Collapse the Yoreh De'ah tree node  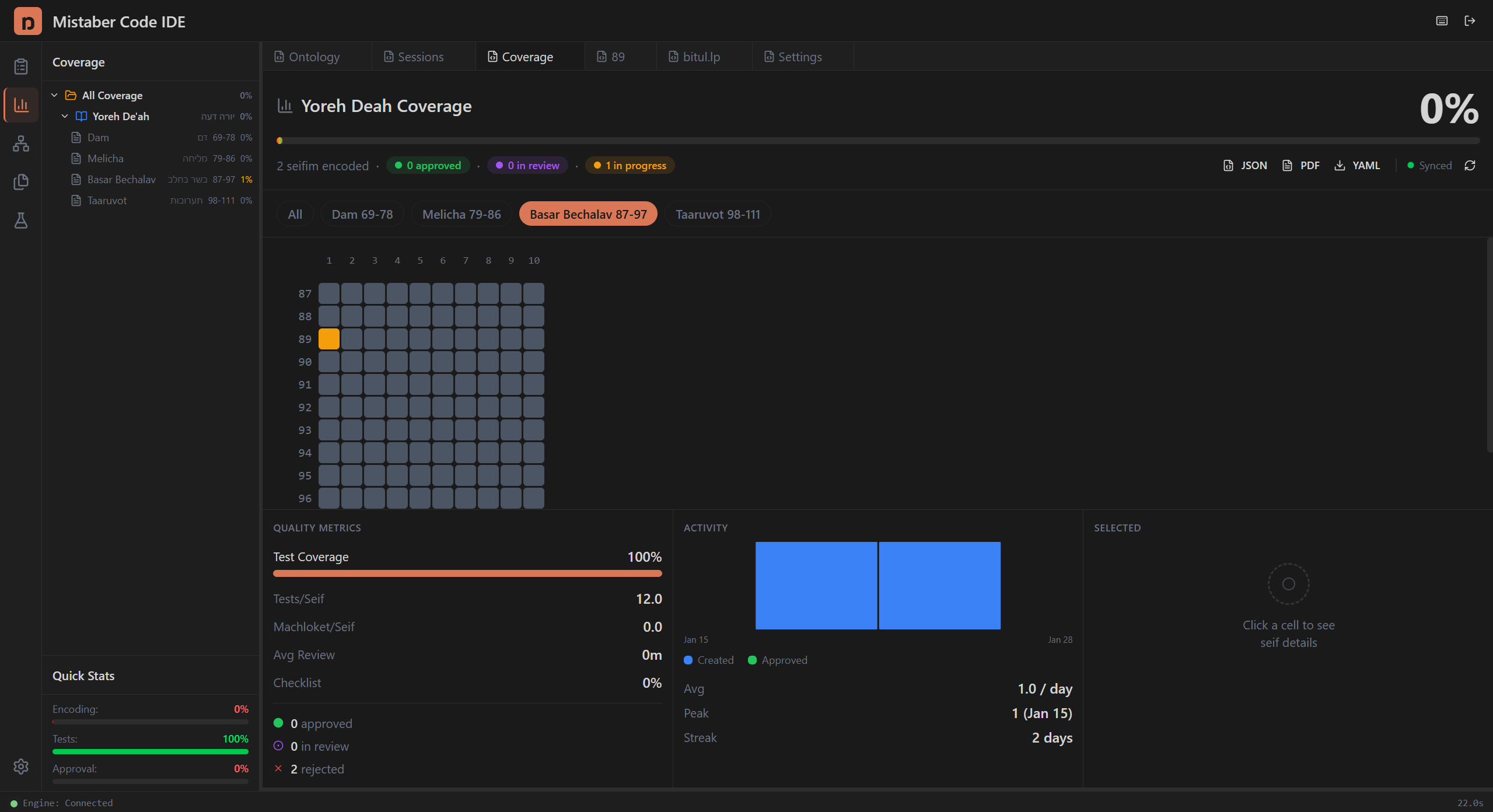[65, 116]
